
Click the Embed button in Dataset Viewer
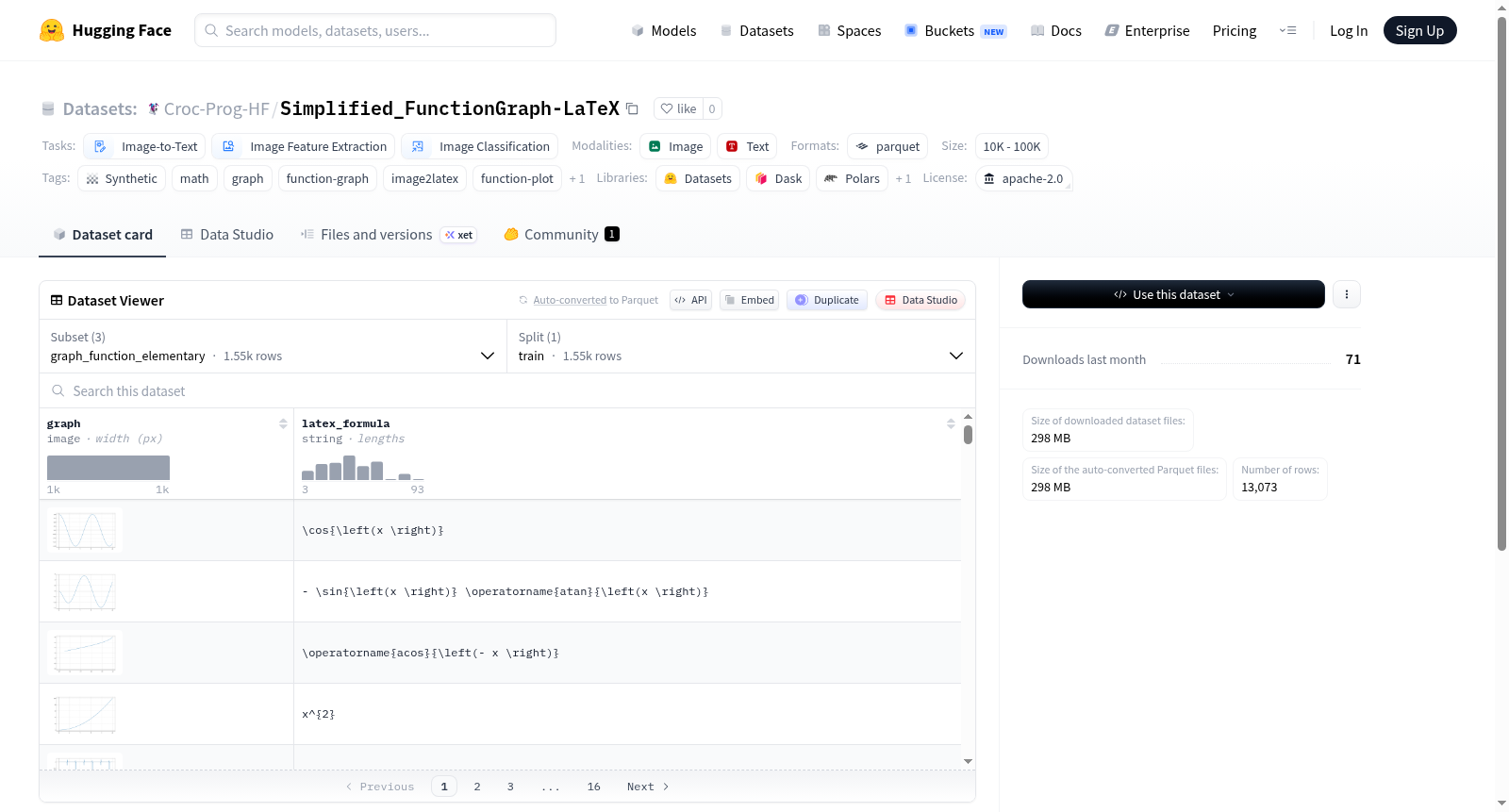(x=750, y=300)
